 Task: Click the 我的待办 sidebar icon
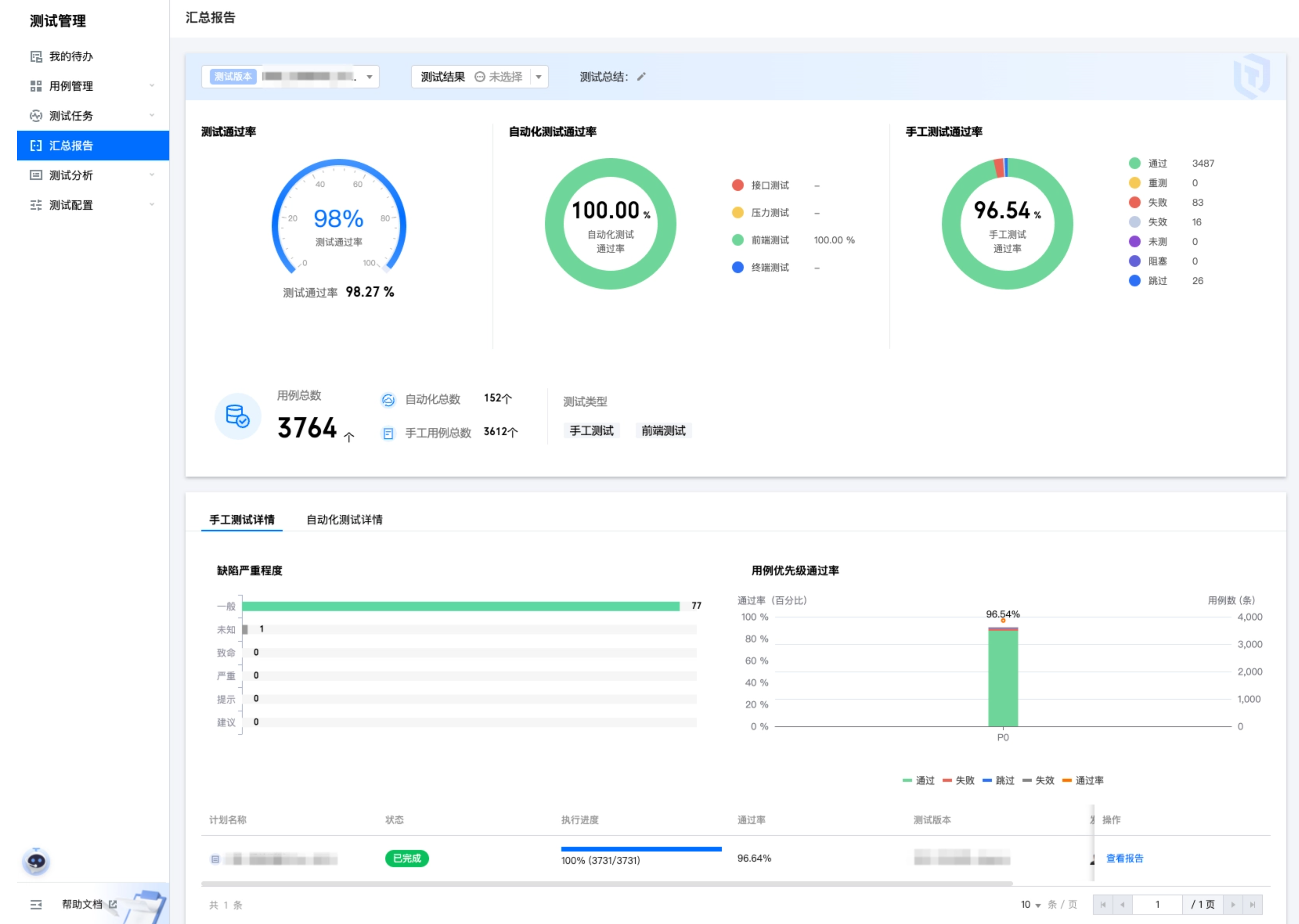point(36,56)
